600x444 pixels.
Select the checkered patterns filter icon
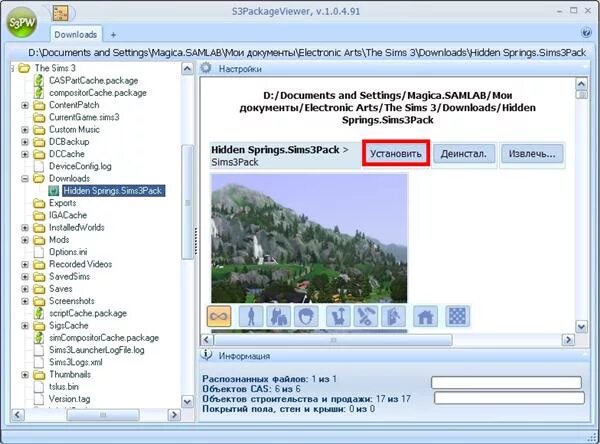[458, 316]
